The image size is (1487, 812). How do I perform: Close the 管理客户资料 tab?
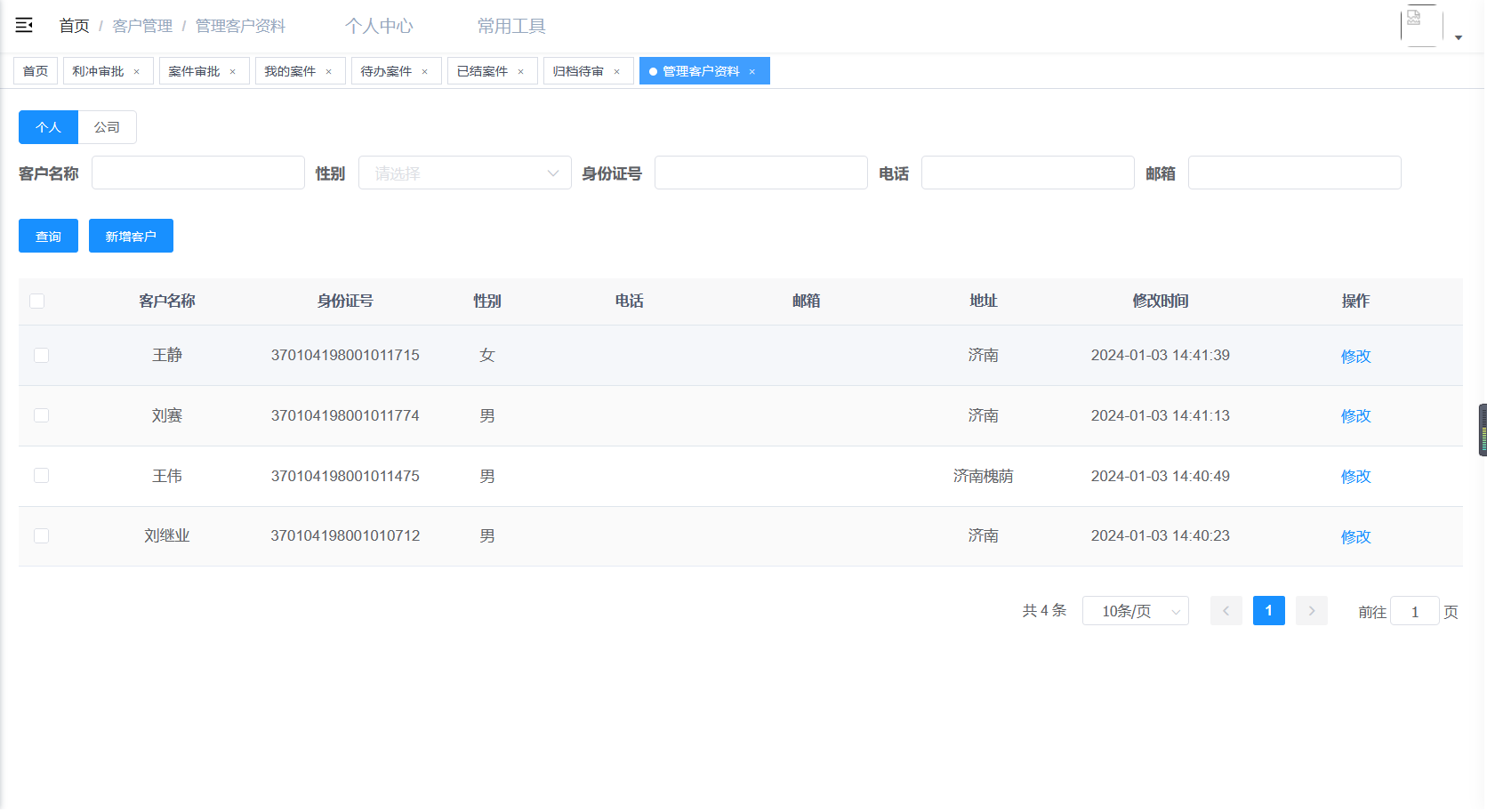752,72
